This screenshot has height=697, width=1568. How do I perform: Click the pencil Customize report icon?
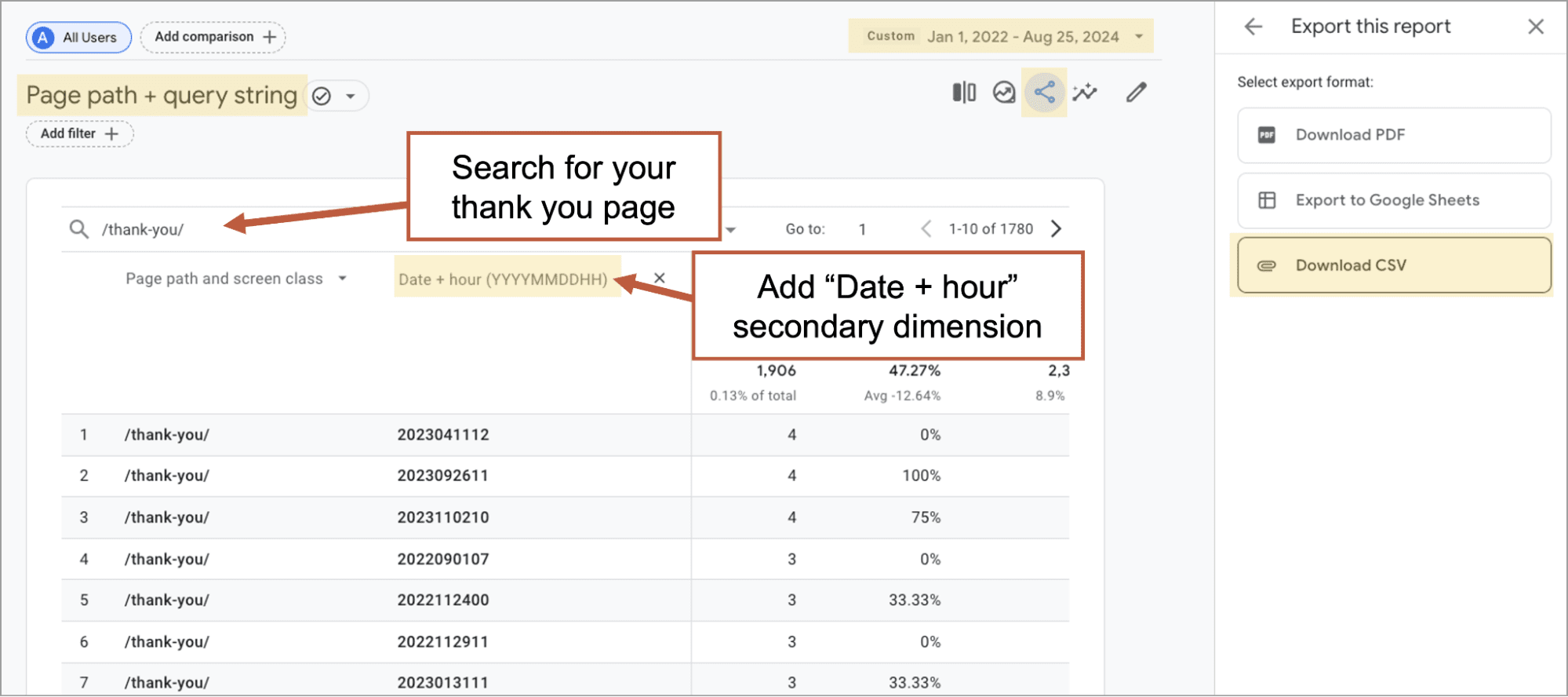tap(1137, 93)
